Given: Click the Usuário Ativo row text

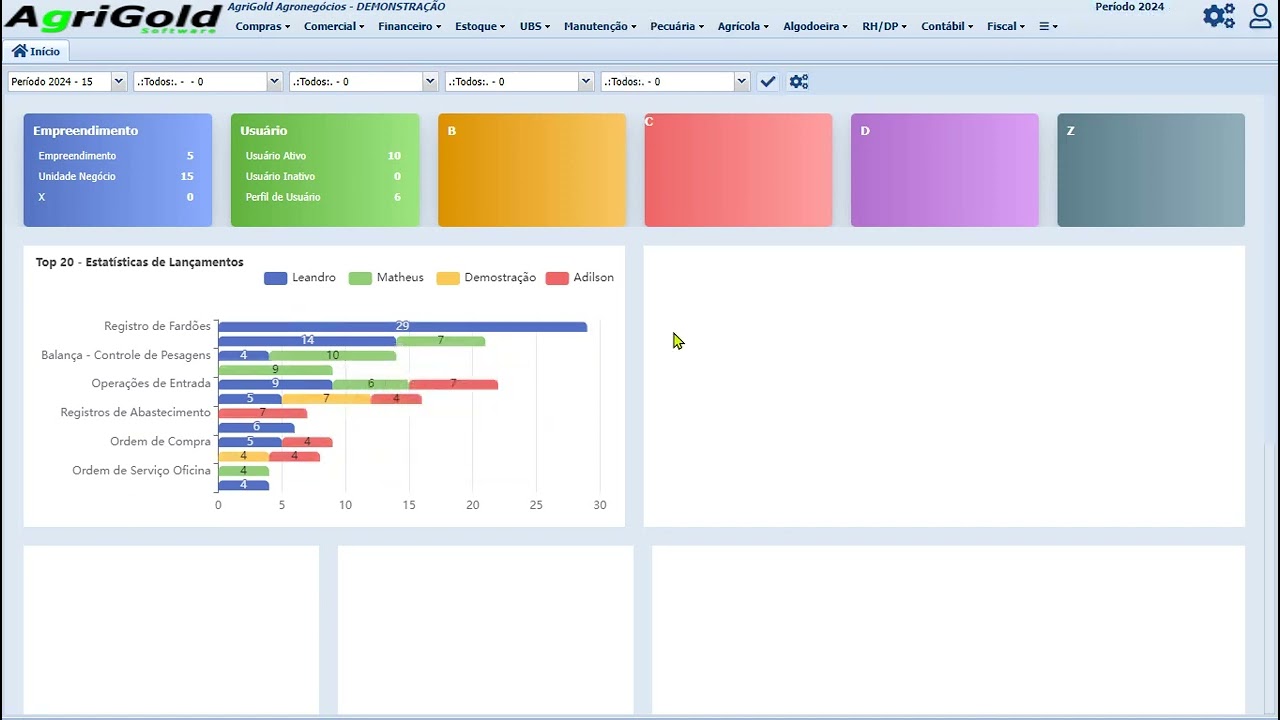Looking at the screenshot, I should click(276, 156).
